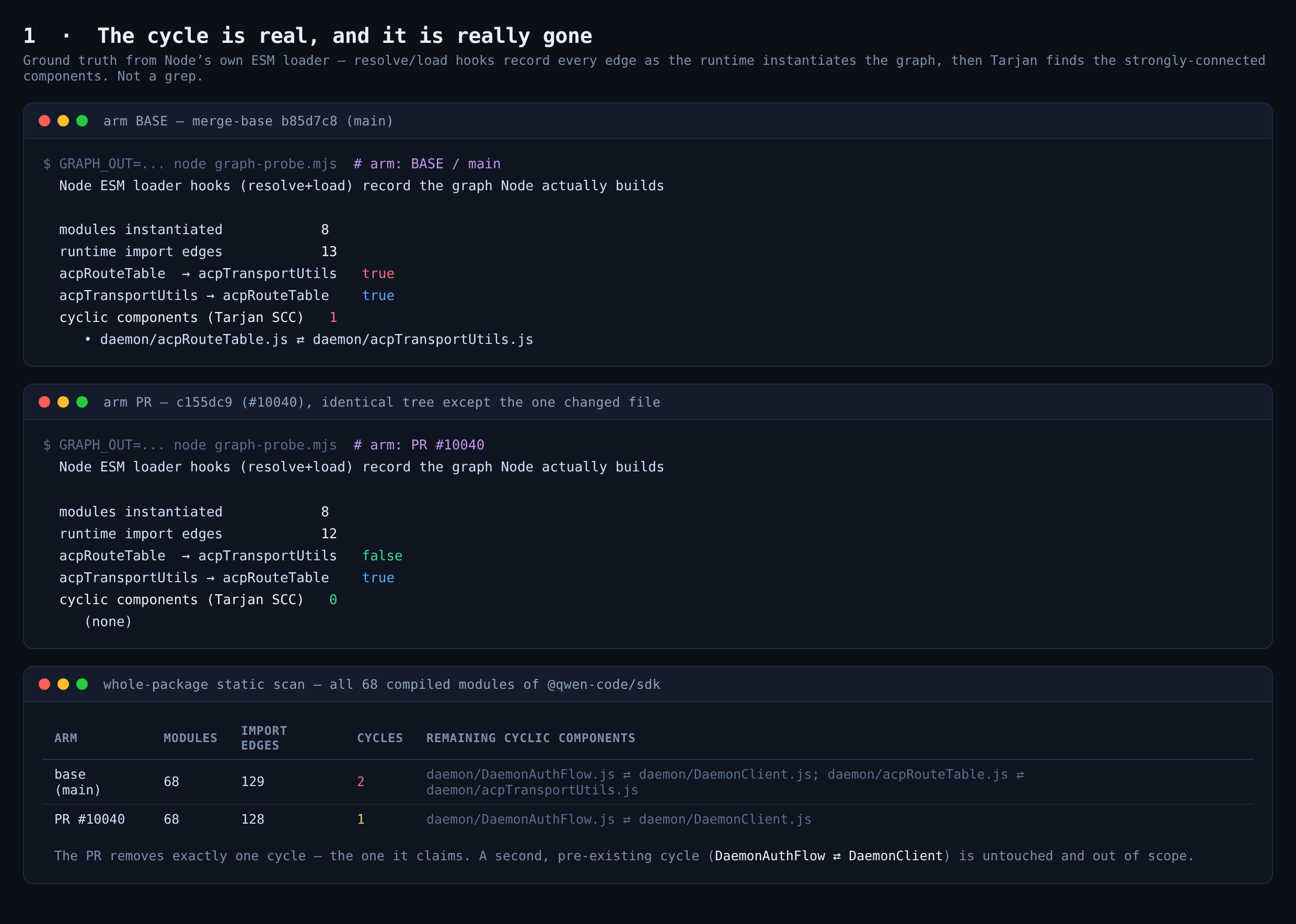
Task: Select the PR #10040 table row
Action: point(648,819)
